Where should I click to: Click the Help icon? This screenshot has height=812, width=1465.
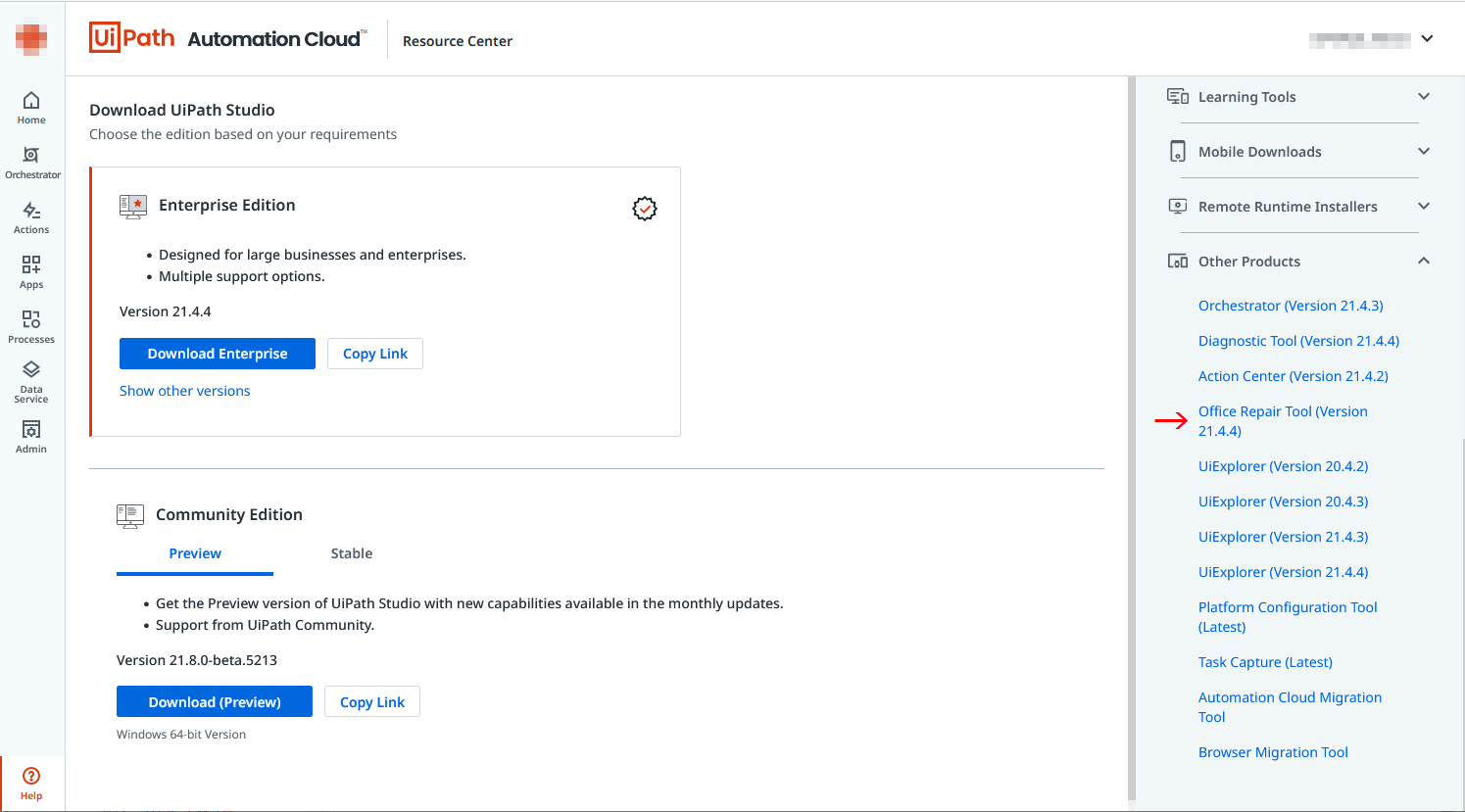31,783
